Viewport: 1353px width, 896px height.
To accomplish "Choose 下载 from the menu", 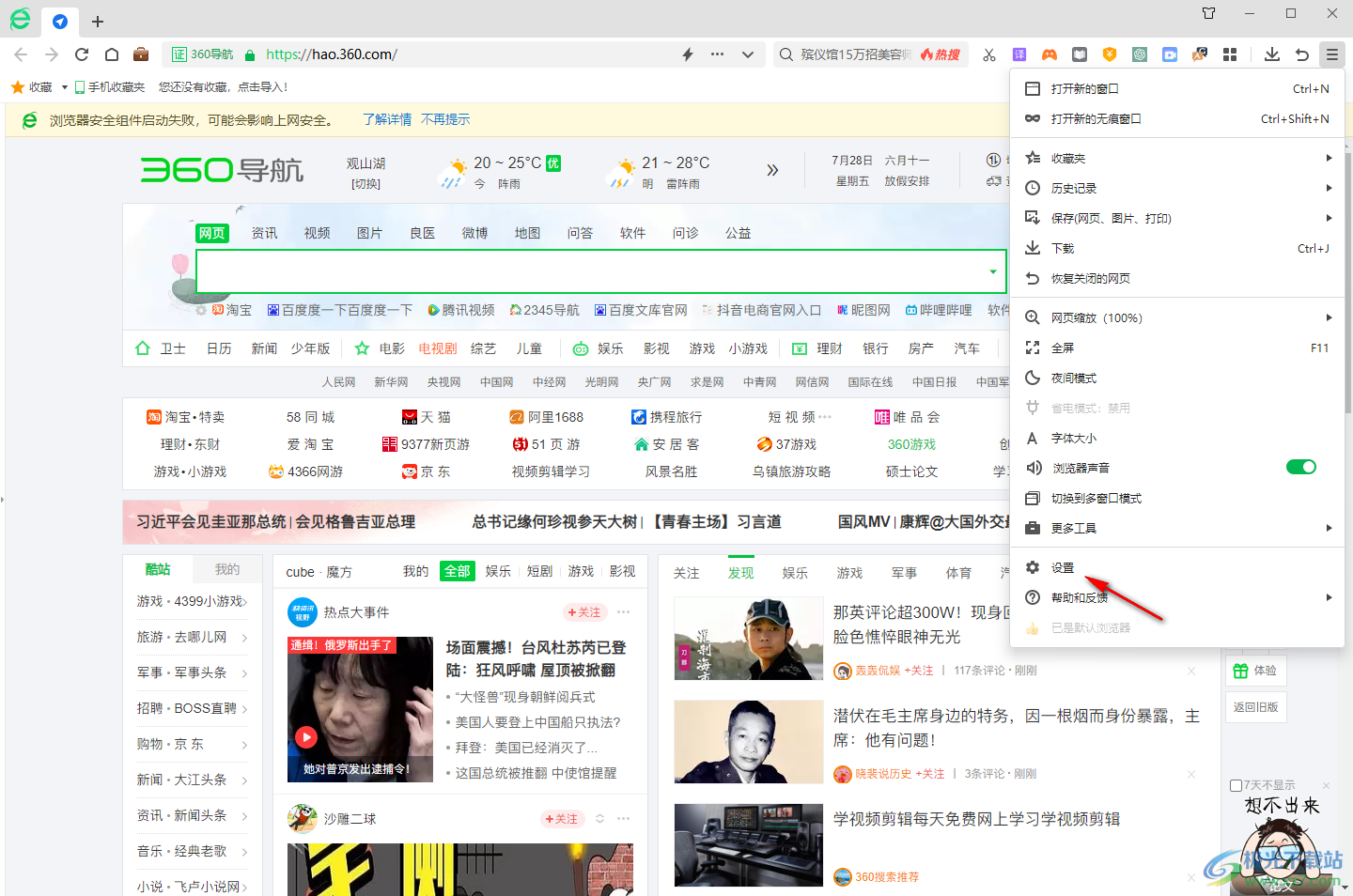I will coord(1177,248).
